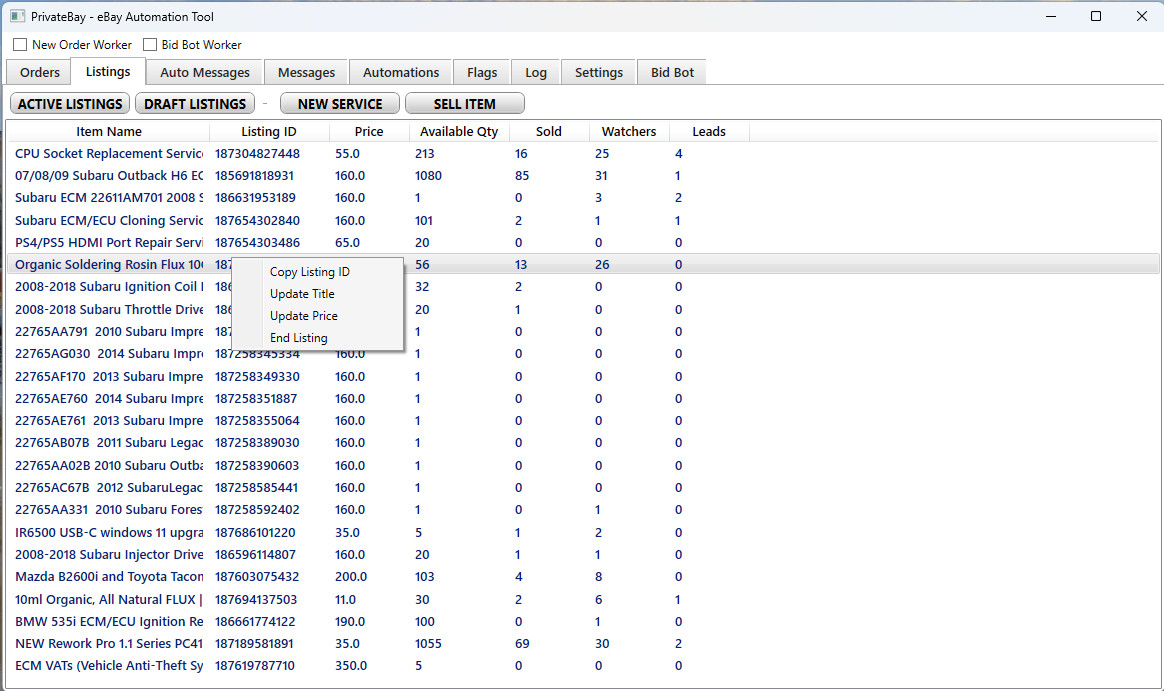
Task: Choose End Listing in context menu
Action: [299, 338]
